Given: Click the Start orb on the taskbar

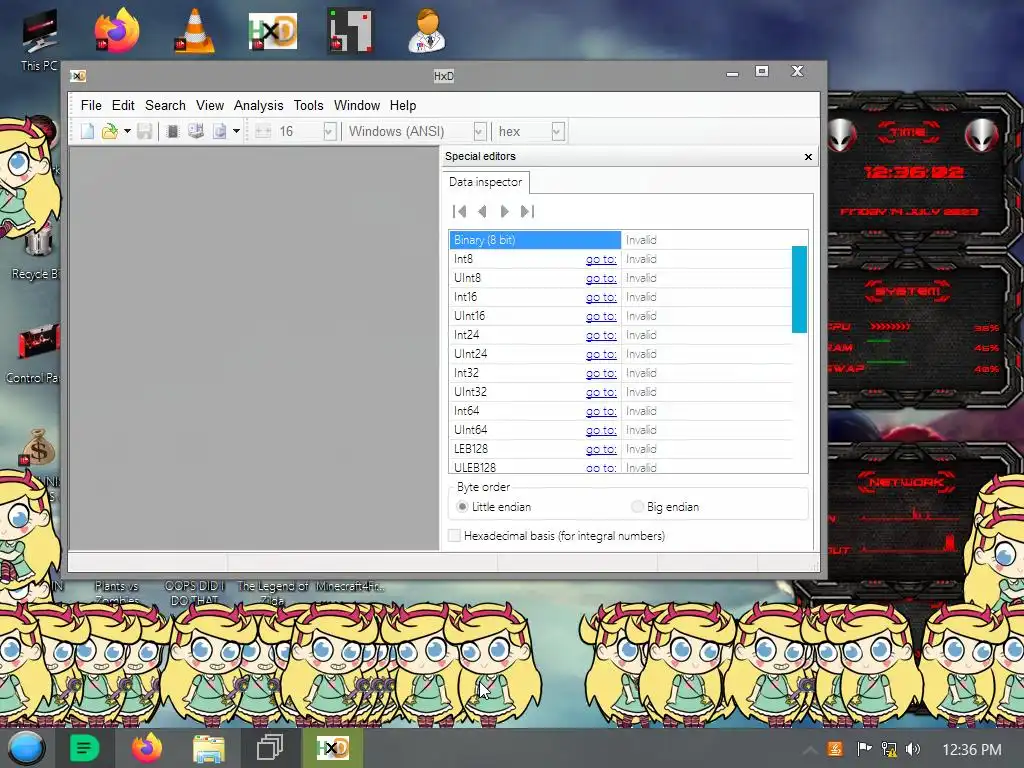Looking at the screenshot, I should coord(26,748).
